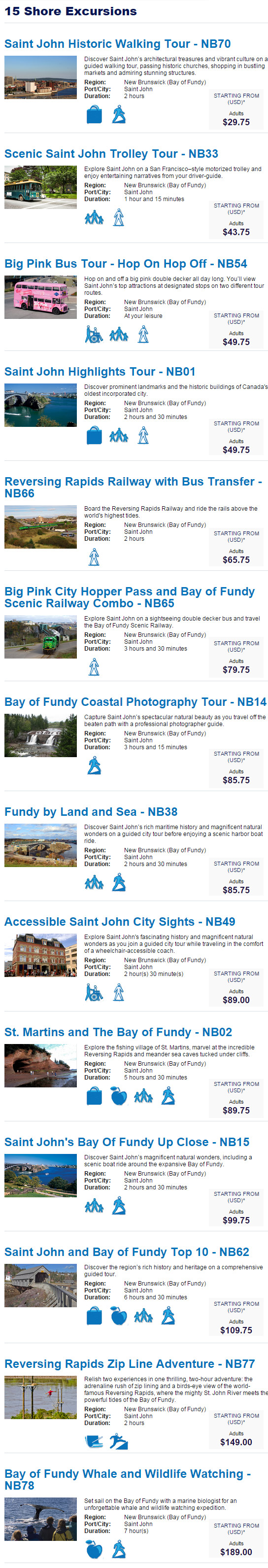Open Reversing Rapids Zip Line Adventure - NB77 link

(x=130, y=1363)
